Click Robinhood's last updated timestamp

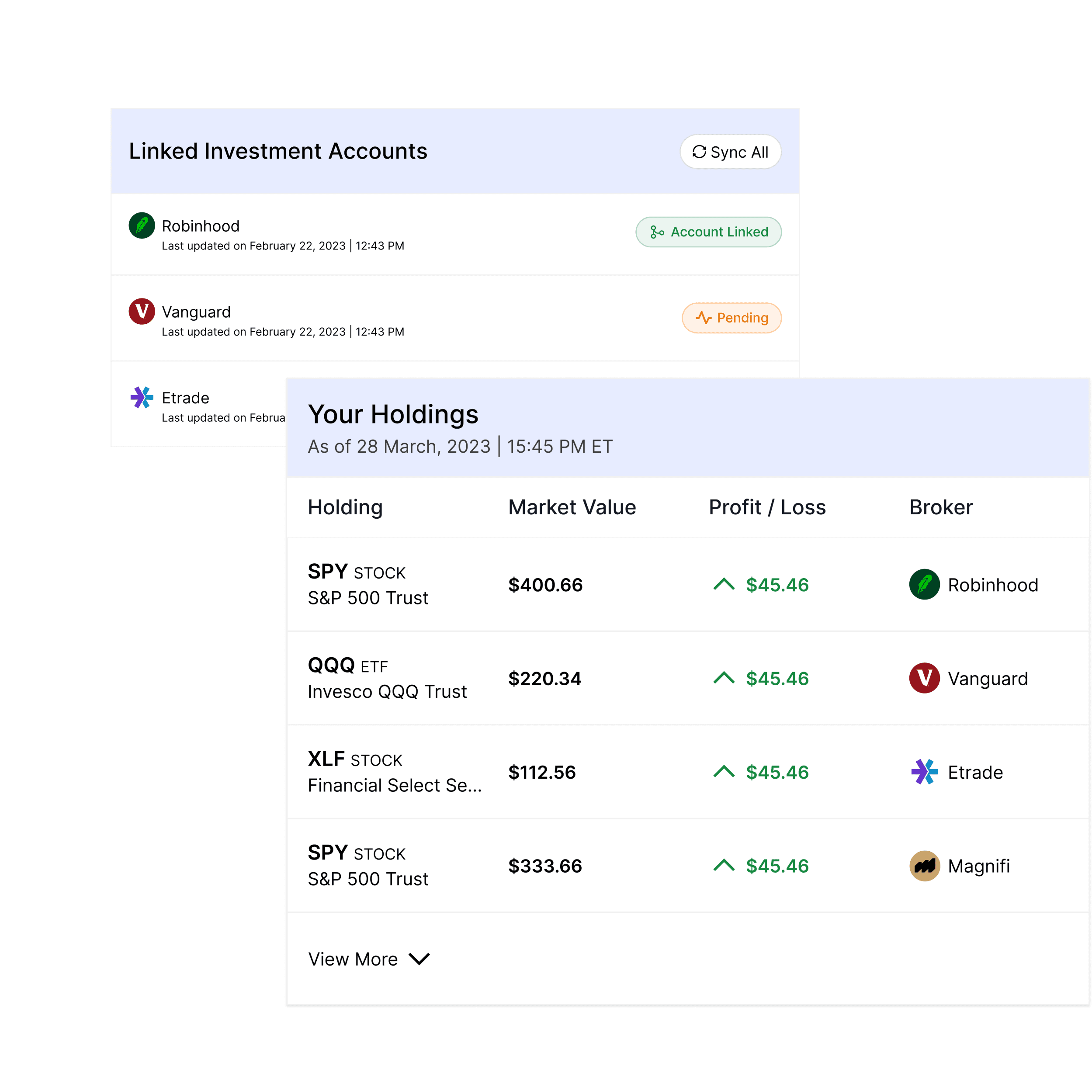click(x=283, y=246)
